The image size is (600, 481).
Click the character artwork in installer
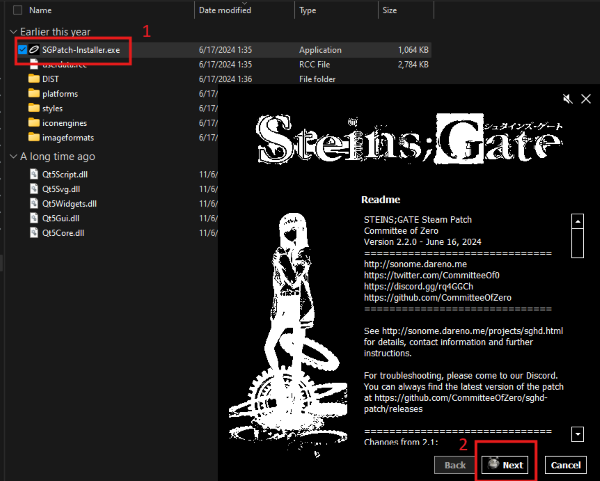click(x=288, y=333)
